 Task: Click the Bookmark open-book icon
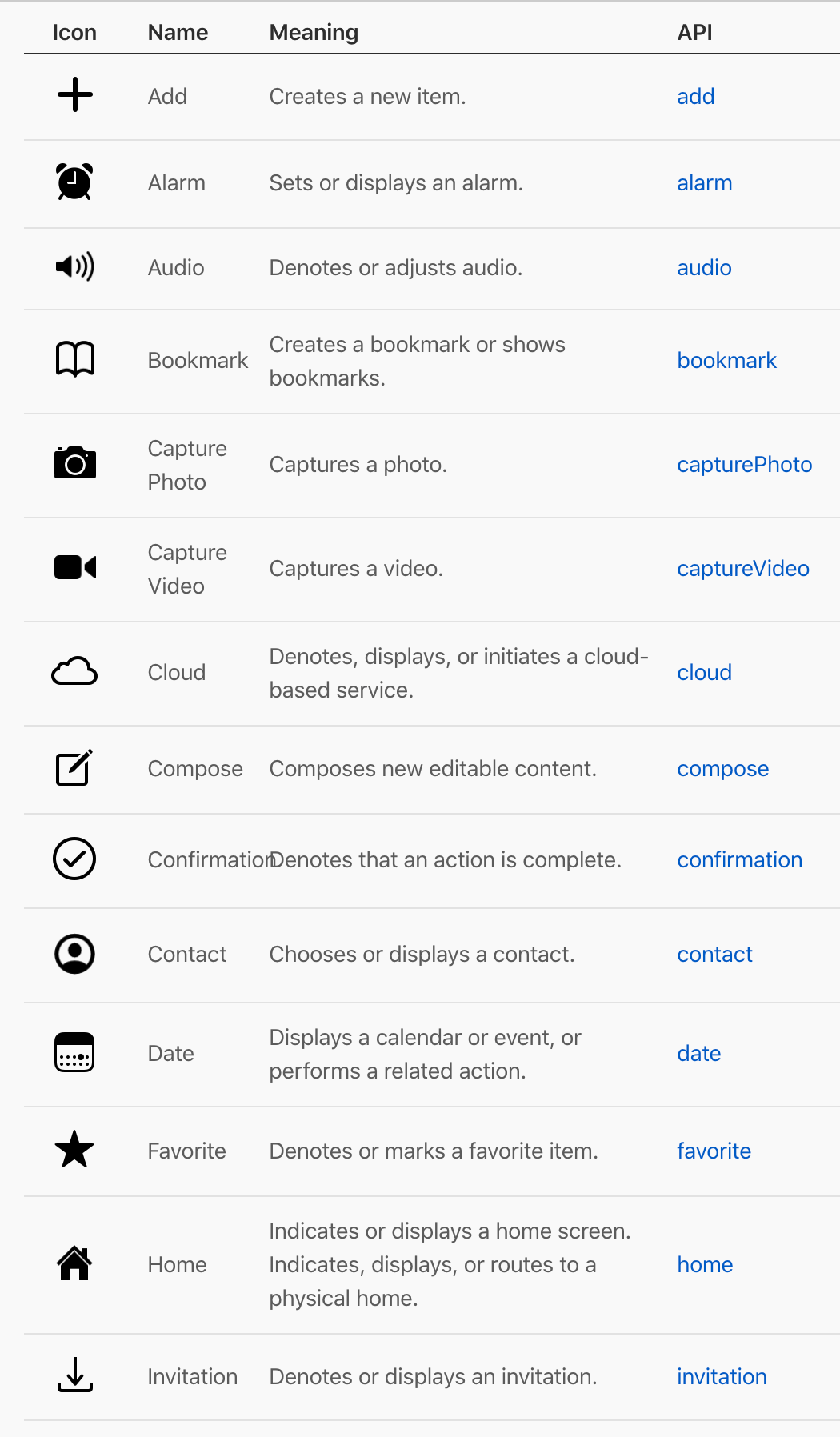click(x=75, y=359)
